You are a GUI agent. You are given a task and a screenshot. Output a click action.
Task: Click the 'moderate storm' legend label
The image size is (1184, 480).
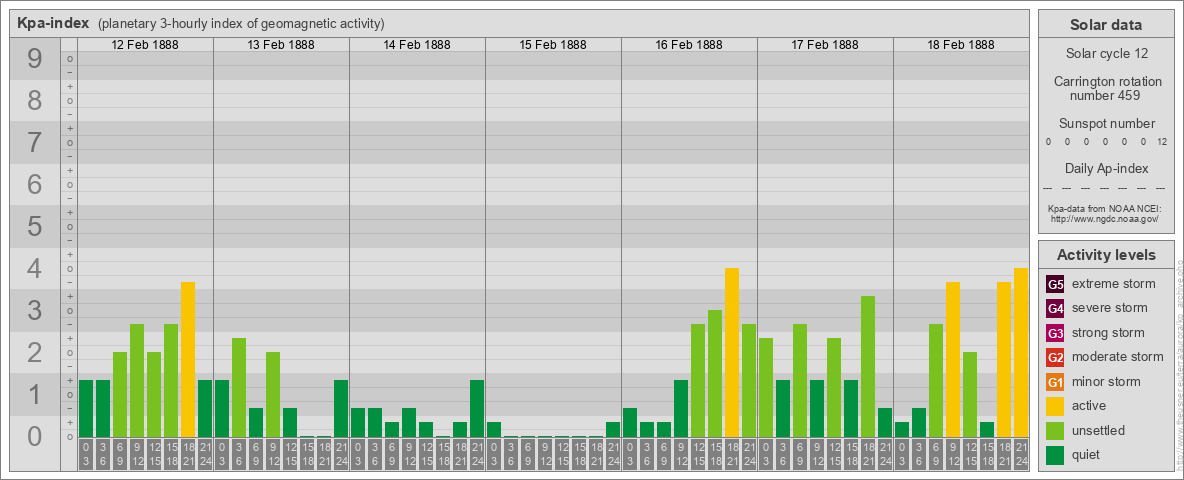point(1118,357)
